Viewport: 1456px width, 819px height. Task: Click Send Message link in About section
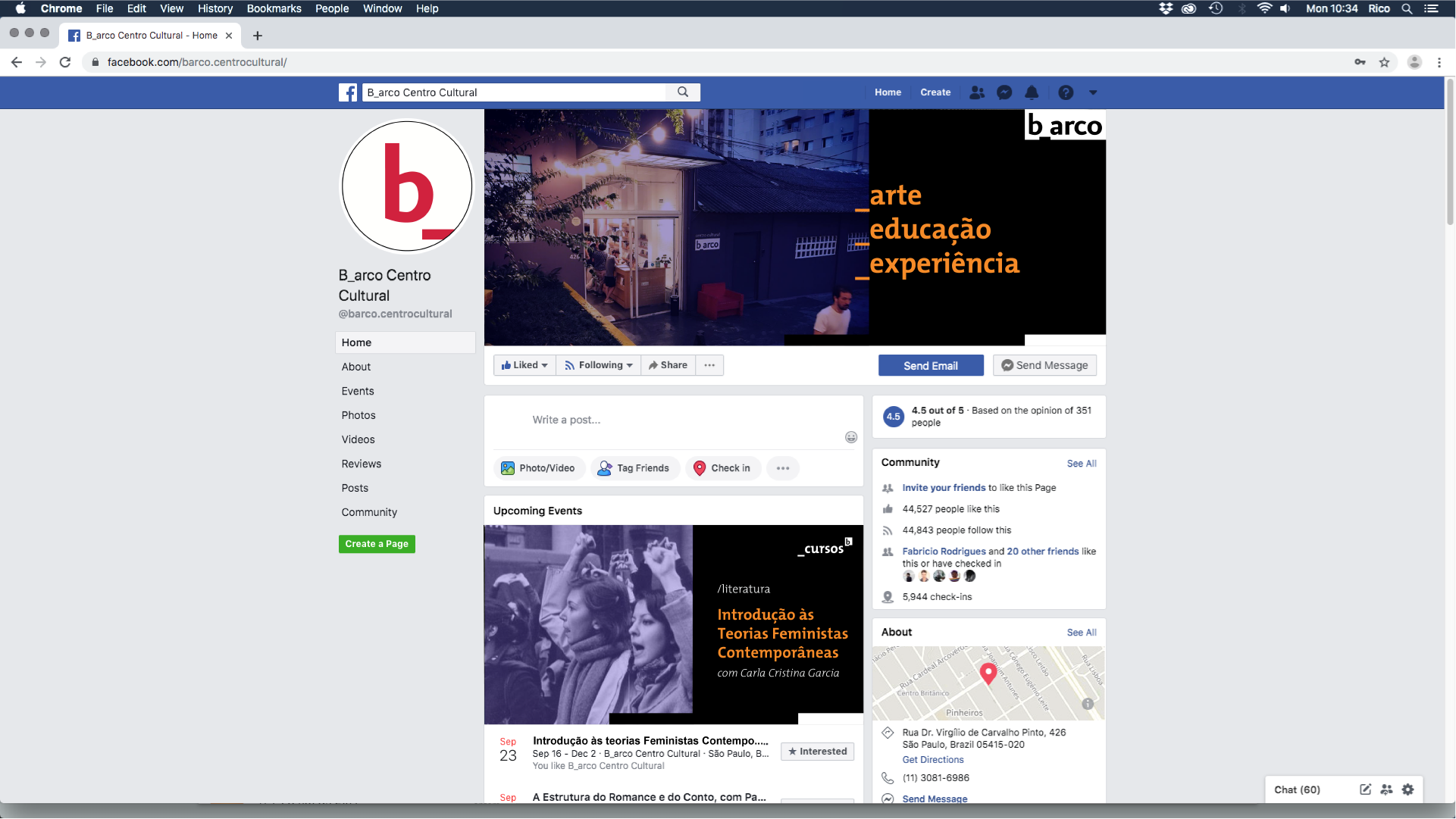(x=935, y=799)
